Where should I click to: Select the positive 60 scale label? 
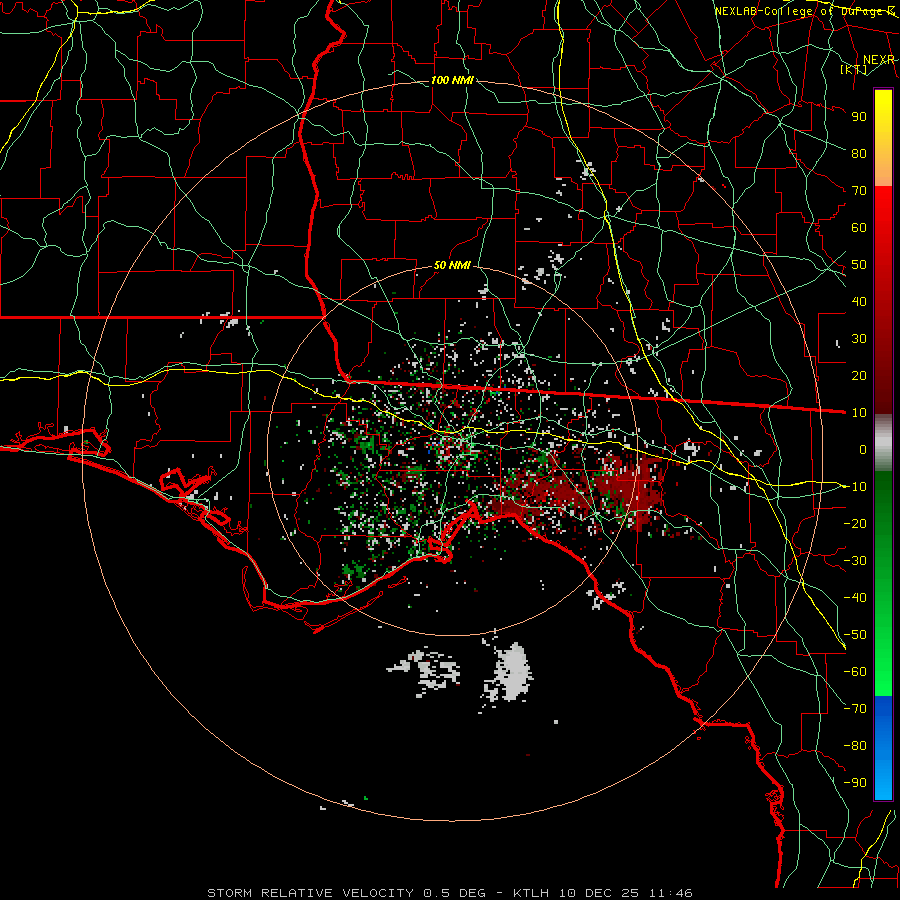[859, 227]
